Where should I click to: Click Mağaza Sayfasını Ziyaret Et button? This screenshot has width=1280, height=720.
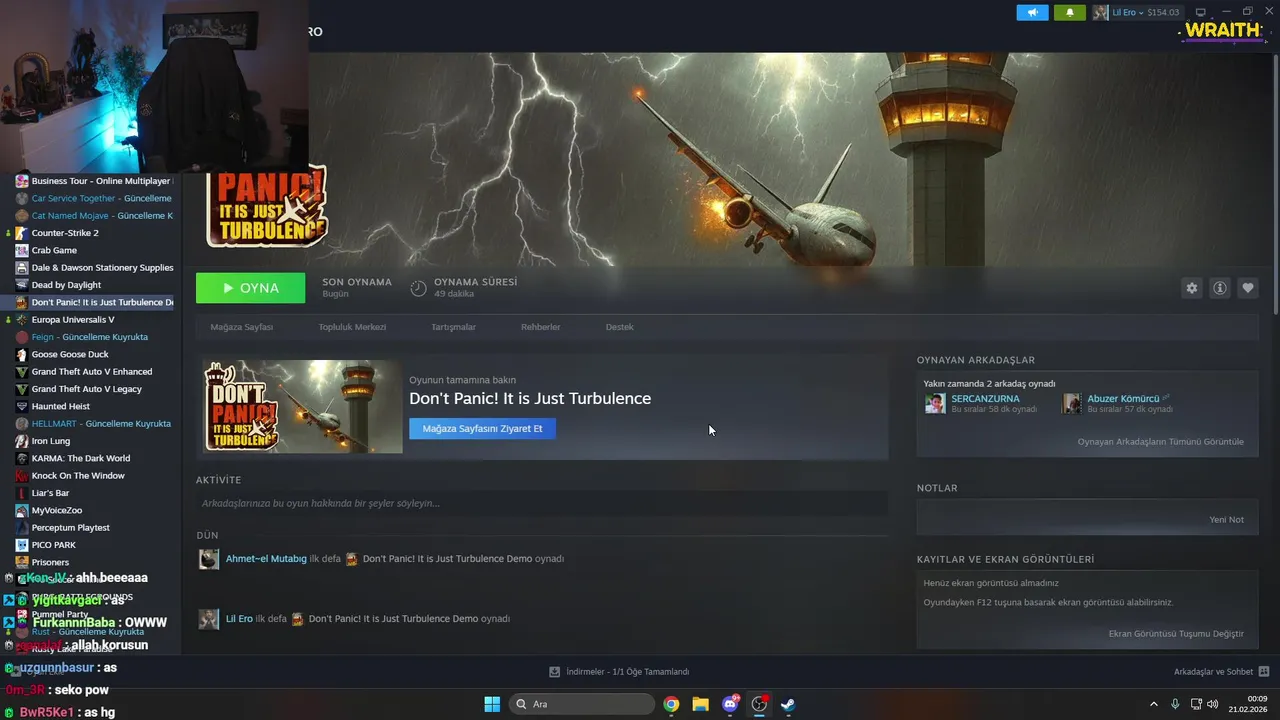482,428
